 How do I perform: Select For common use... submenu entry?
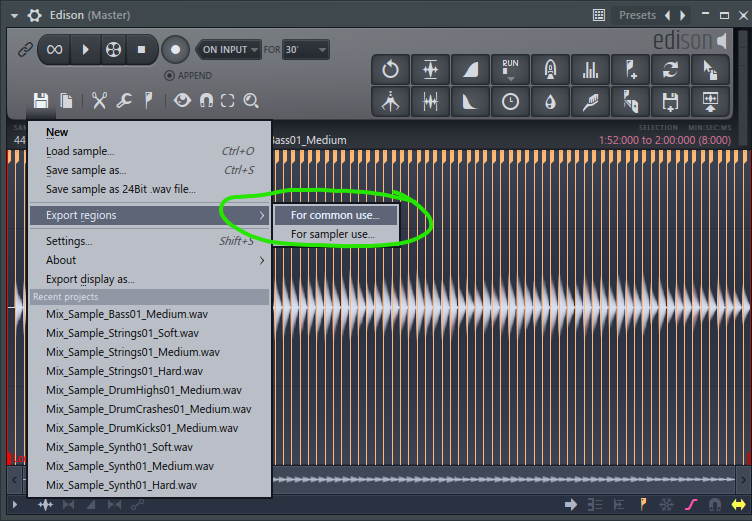[336, 215]
